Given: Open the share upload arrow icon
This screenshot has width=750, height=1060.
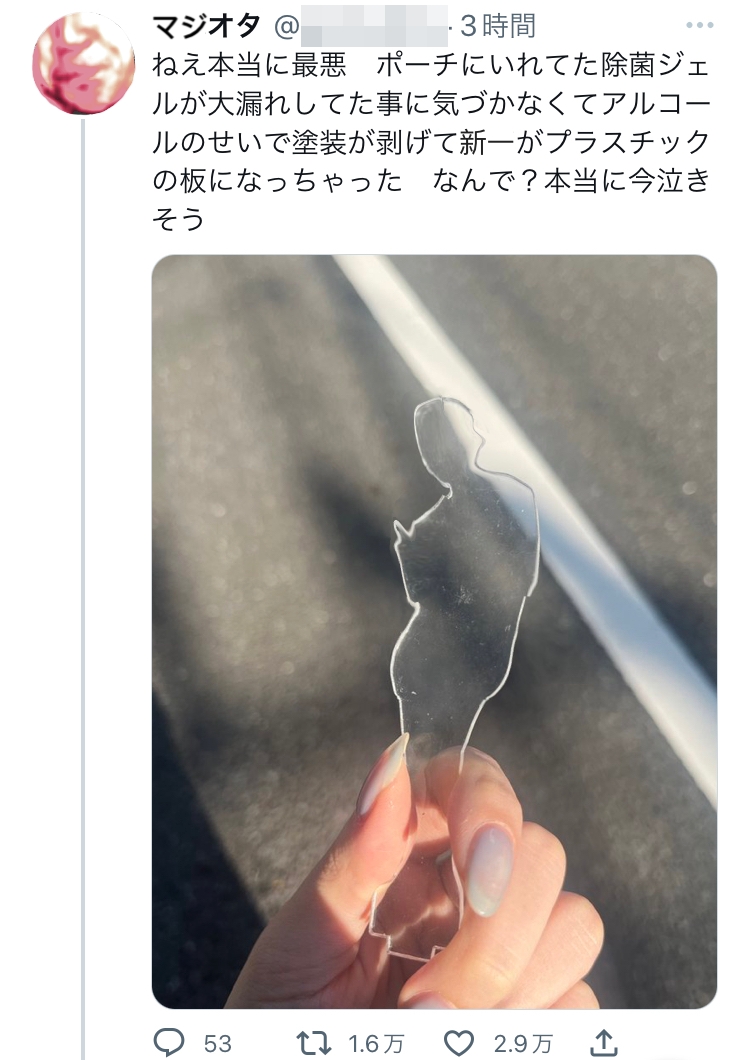Looking at the screenshot, I should (x=604, y=1042).
